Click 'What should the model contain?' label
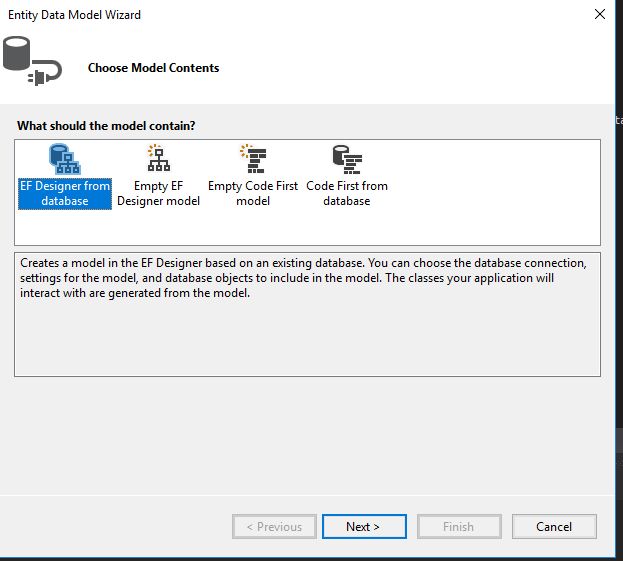 point(106,126)
